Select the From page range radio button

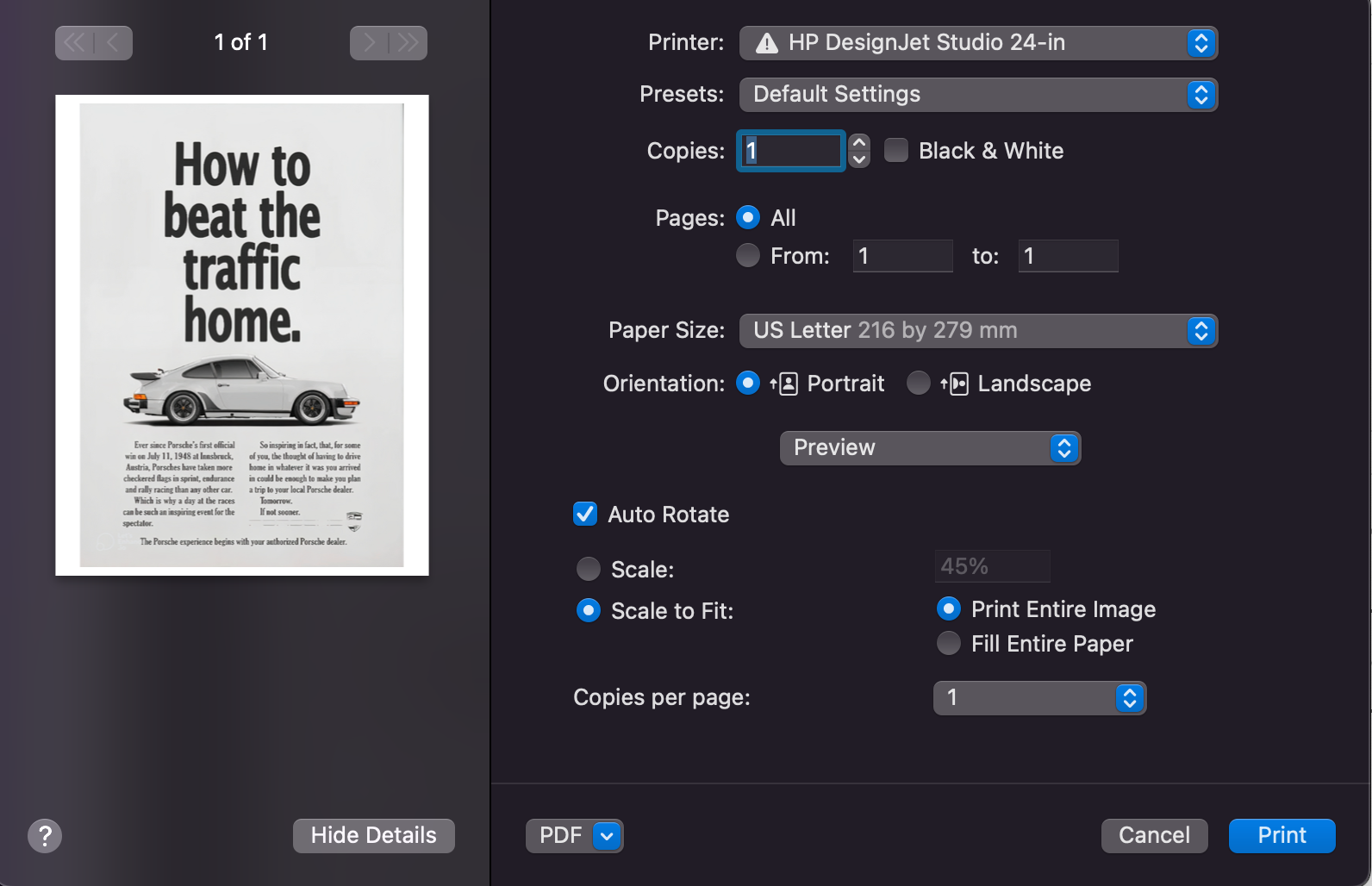pyautogui.click(x=748, y=255)
